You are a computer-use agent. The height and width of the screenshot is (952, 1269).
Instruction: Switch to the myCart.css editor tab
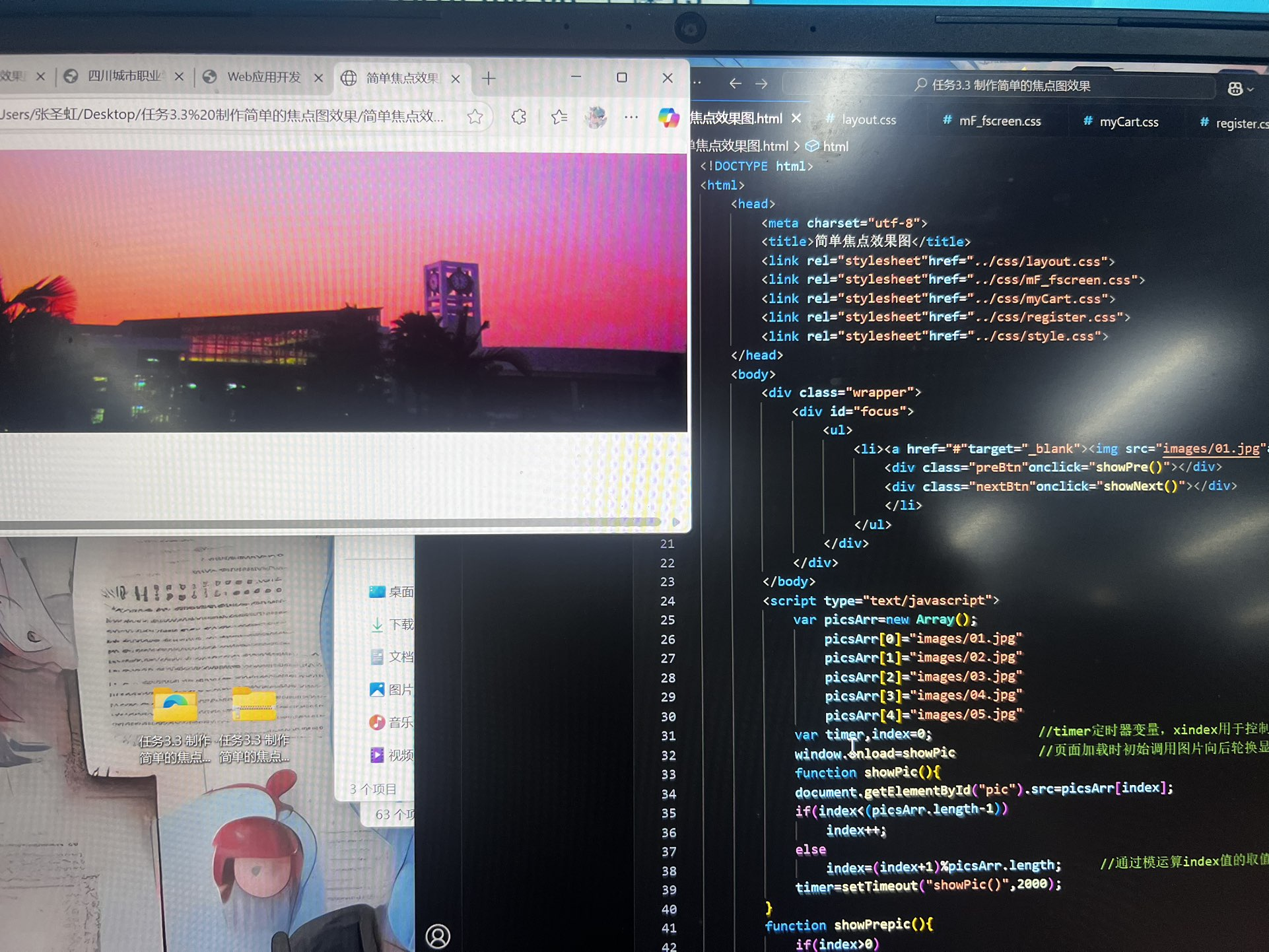tap(1128, 122)
